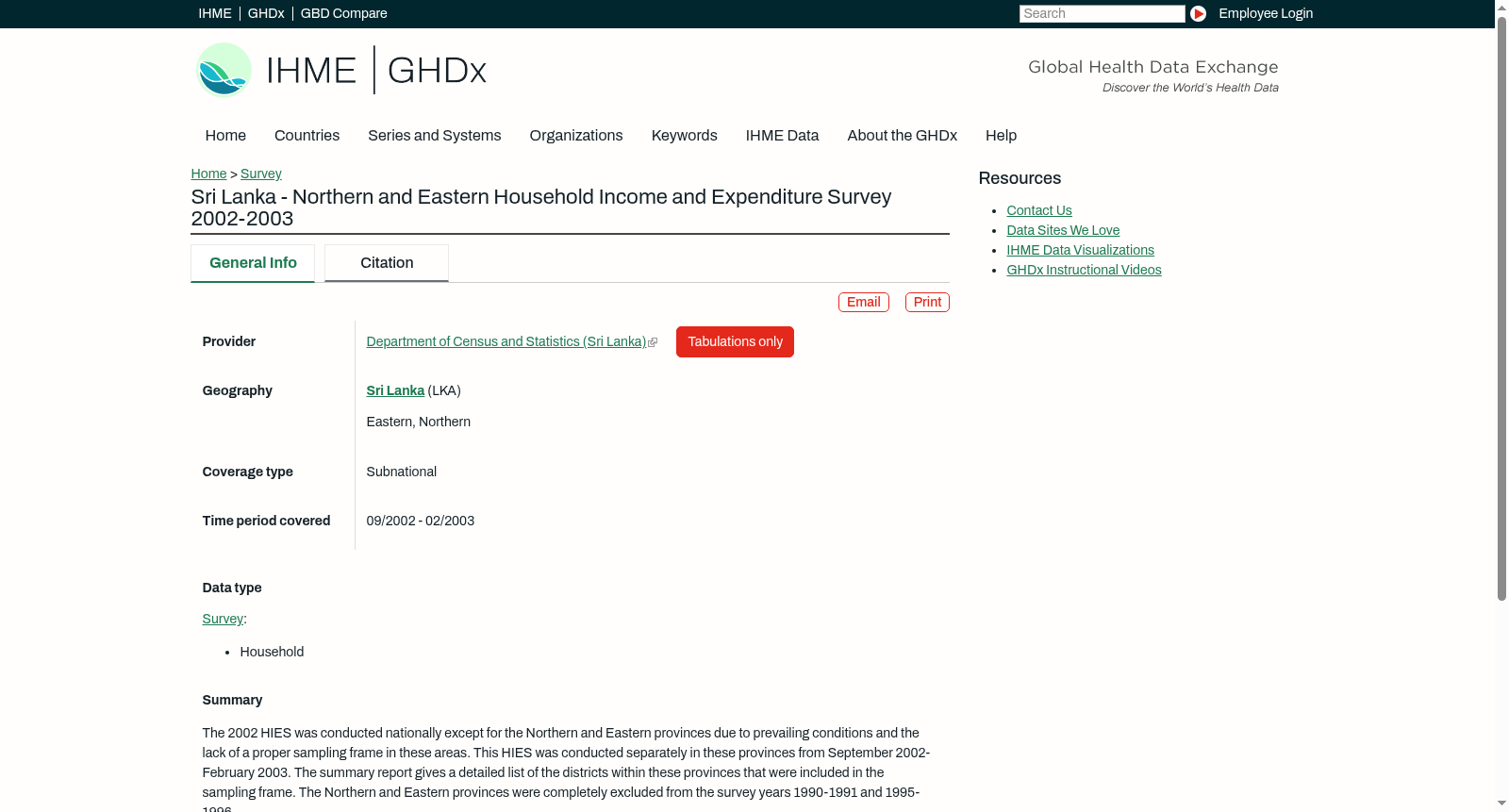
Task: Open Keywords menu item
Action: (685, 136)
